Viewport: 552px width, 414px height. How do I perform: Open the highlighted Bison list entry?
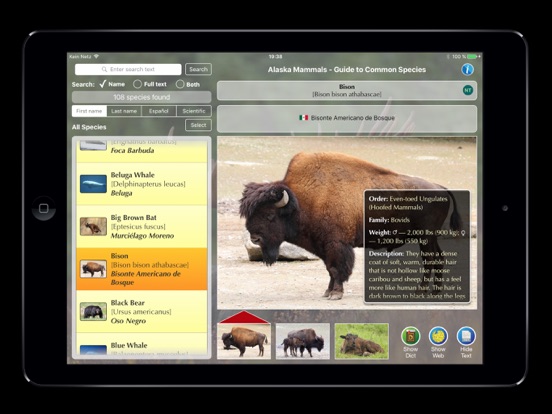[142, 269]
